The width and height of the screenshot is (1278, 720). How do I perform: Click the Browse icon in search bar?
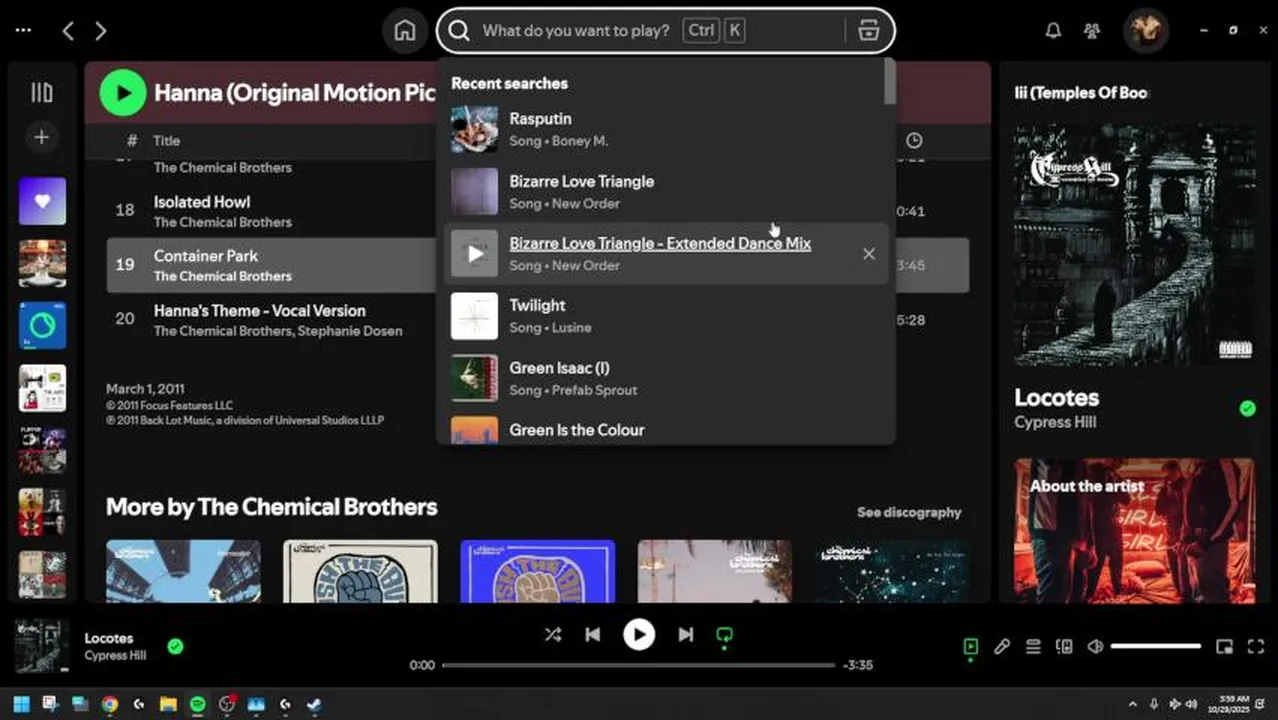point(869,30)
